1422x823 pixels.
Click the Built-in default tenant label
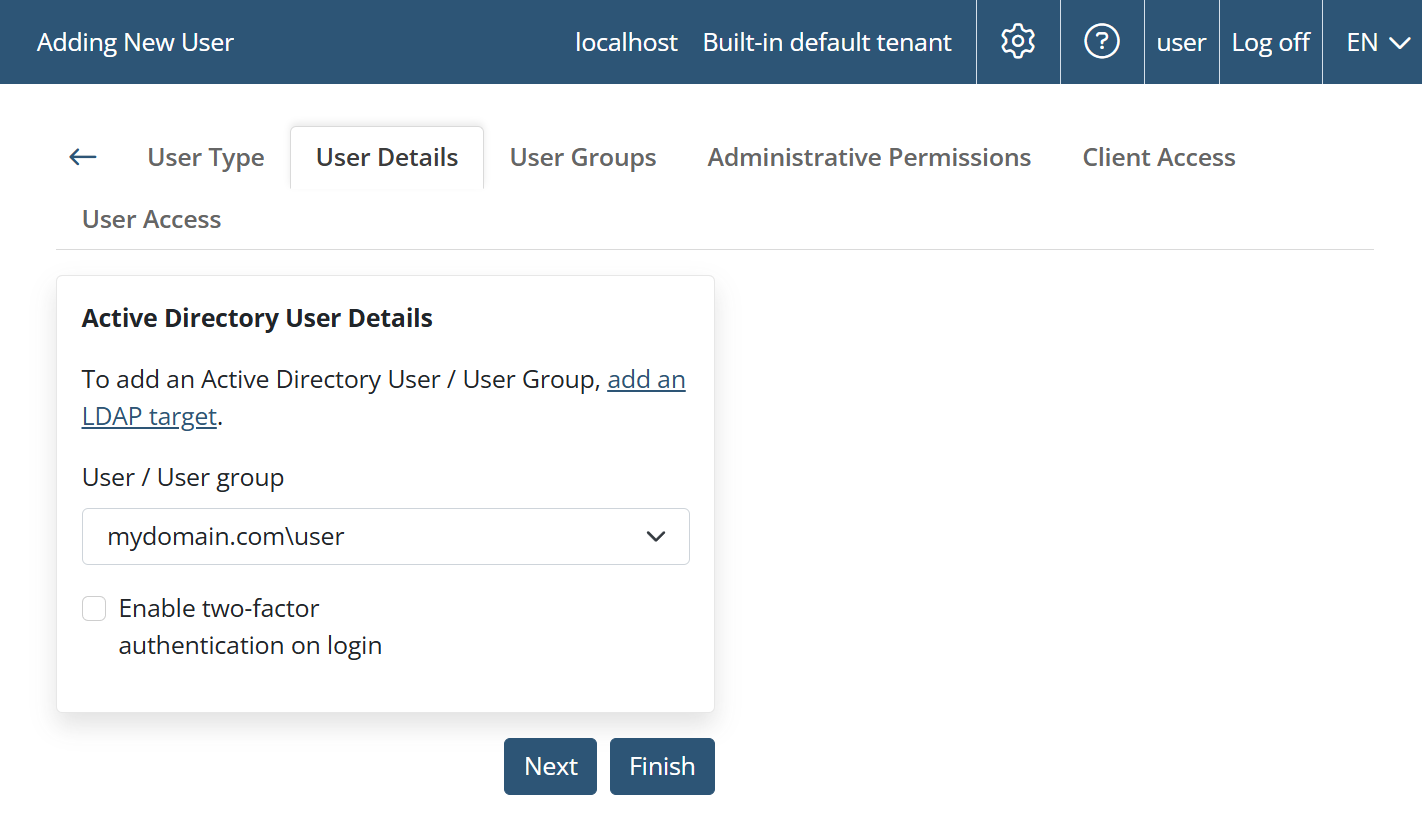[827, 42]
